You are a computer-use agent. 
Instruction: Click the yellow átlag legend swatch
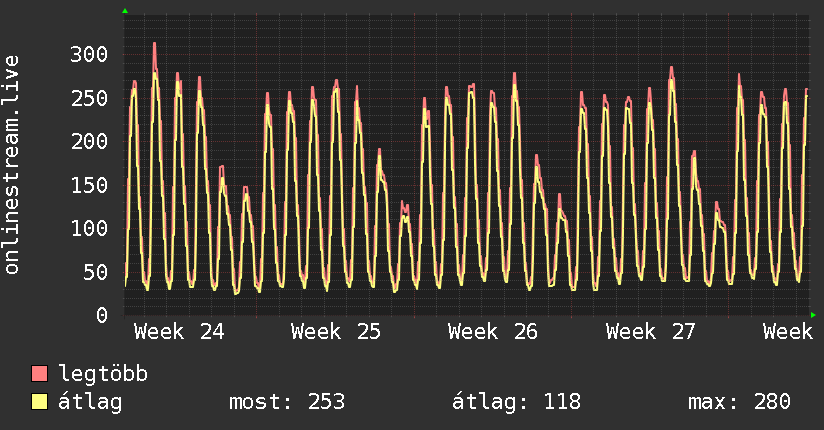click(x=39, y=402)
